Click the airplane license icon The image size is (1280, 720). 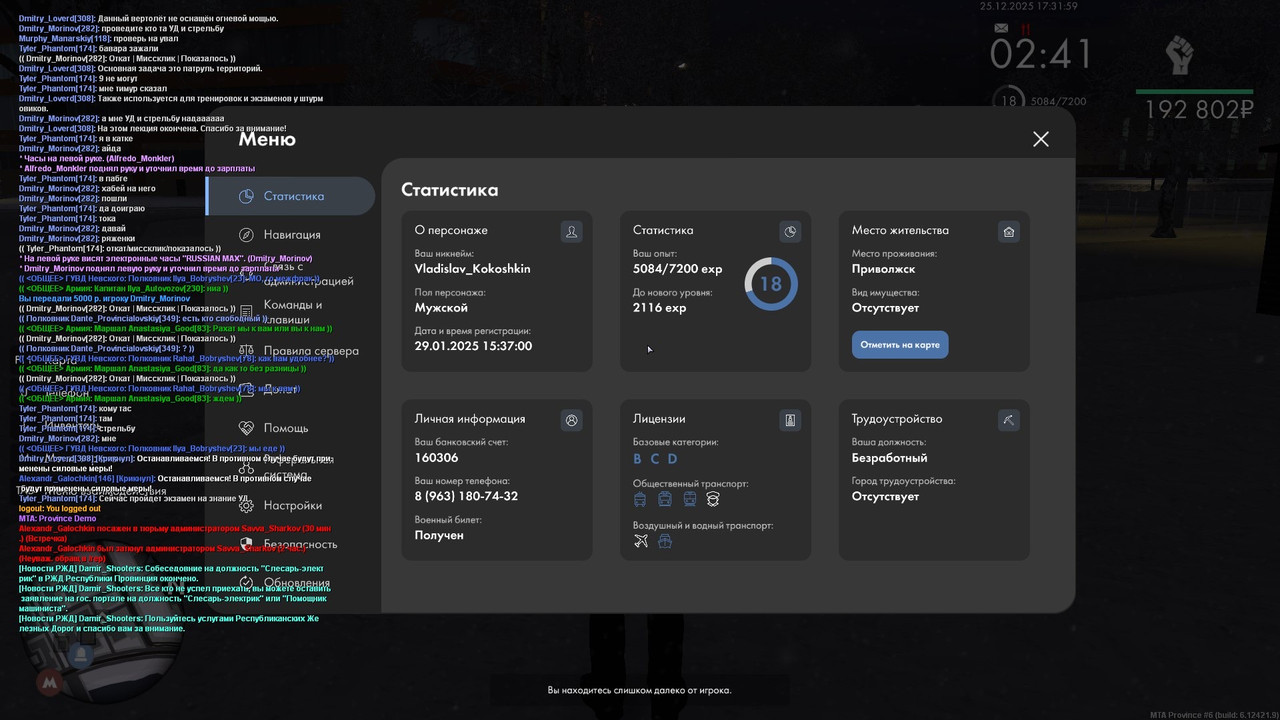[x=641, y=541]
